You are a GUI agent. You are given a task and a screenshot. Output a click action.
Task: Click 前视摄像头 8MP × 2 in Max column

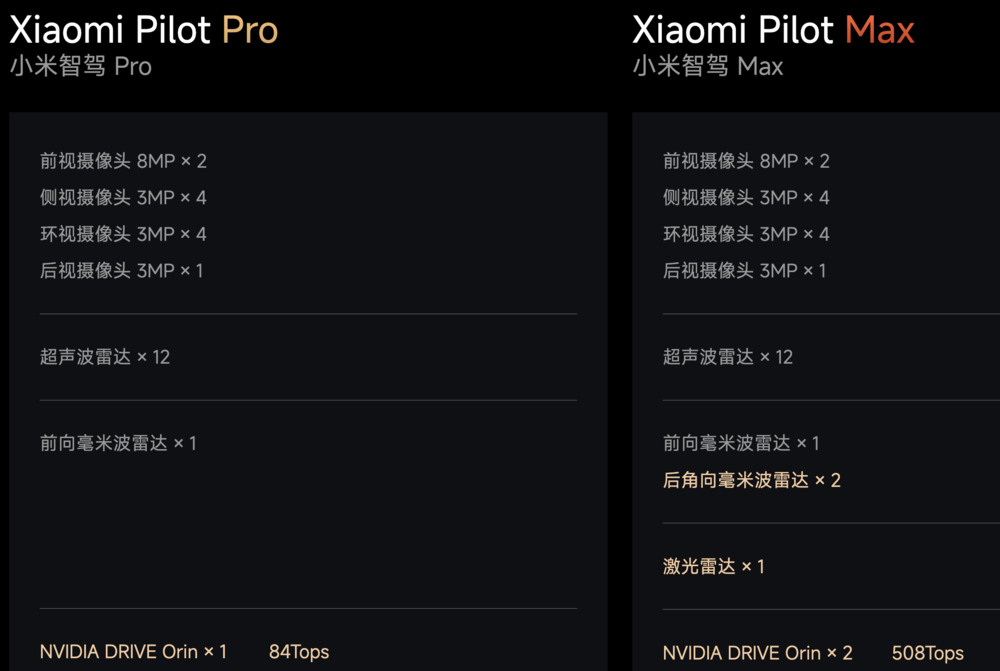746,161
